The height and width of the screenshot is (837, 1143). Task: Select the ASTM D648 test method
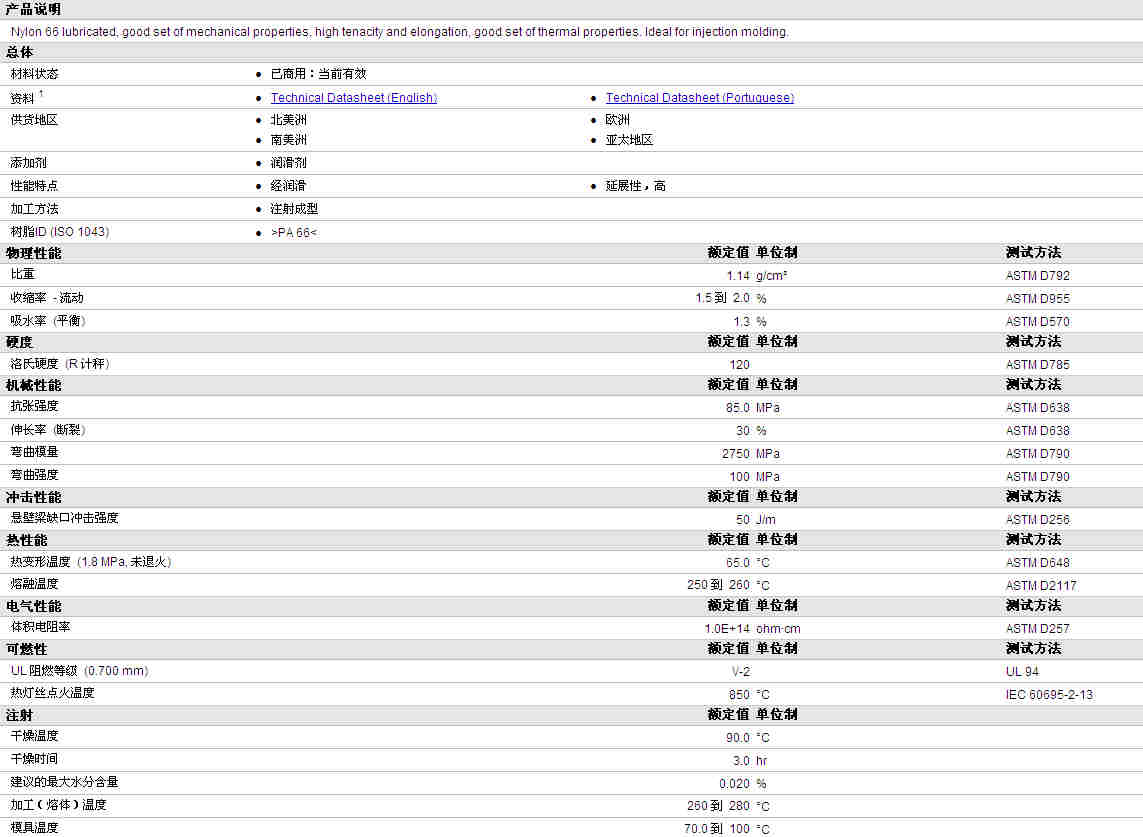tap(1038, 563)
